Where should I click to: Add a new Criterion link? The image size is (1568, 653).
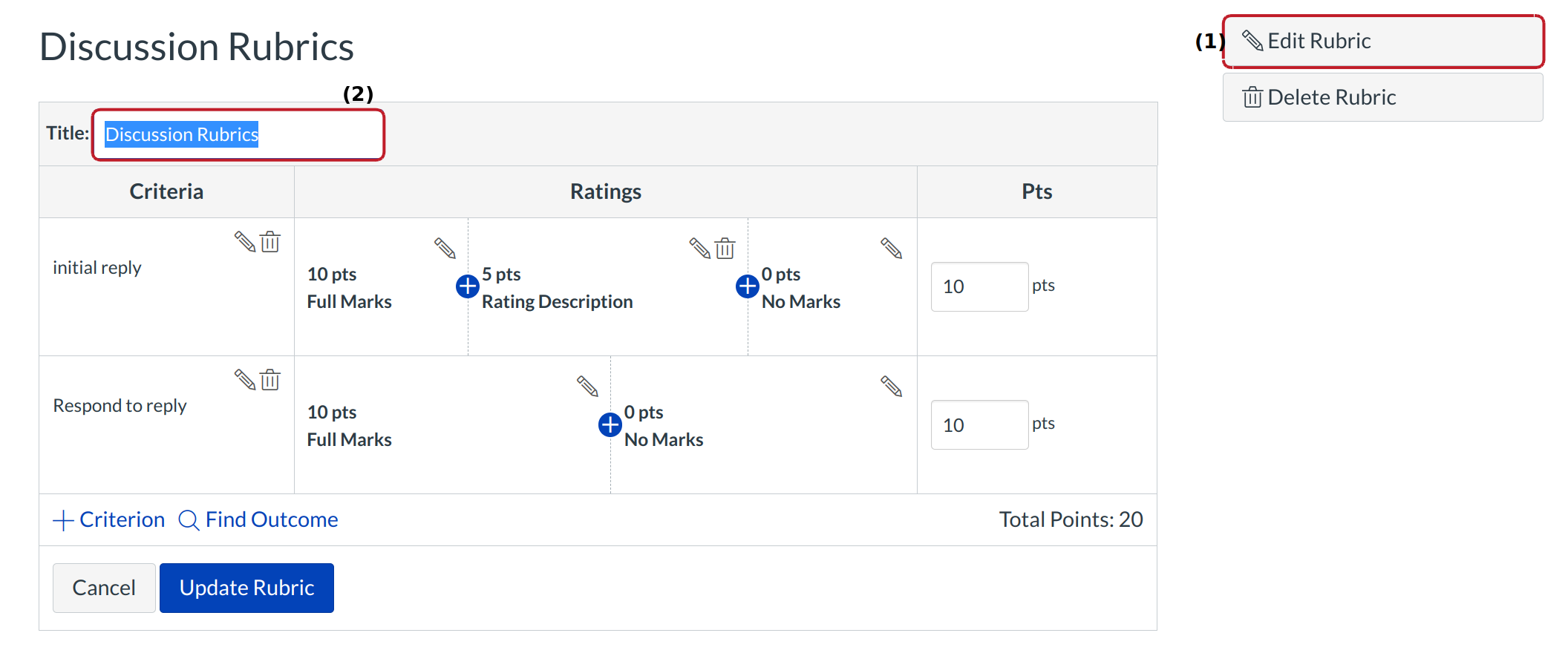(x=109, y=519)
